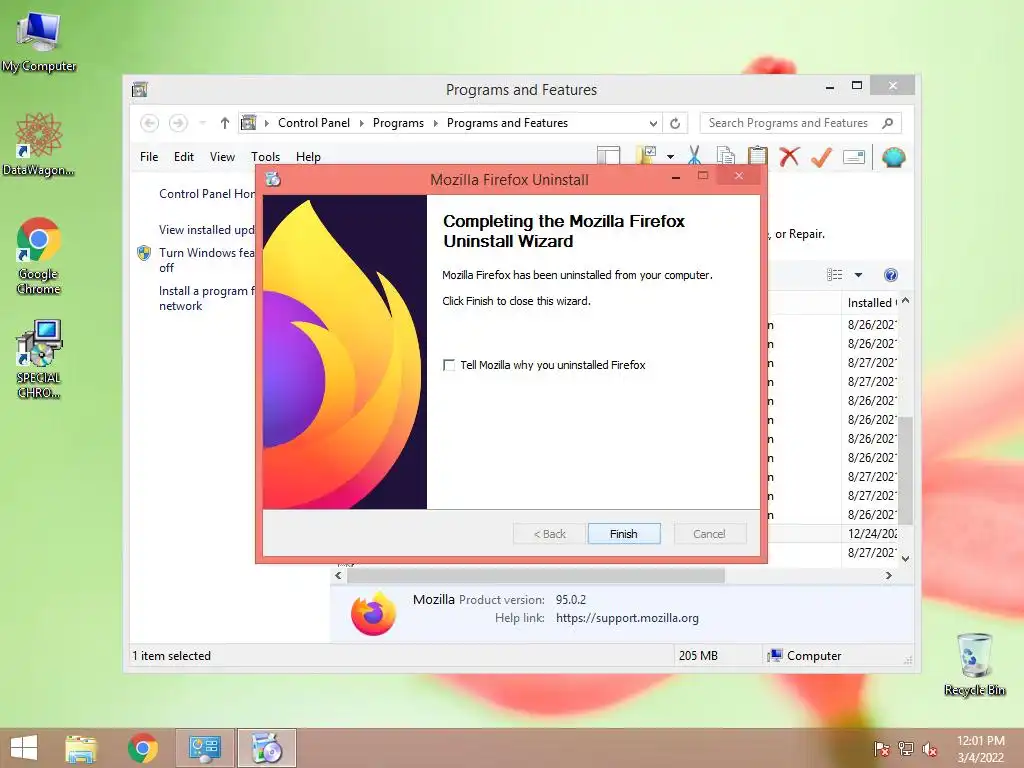Click the Programs breadcrumb segment
The height and width of the screenshot is (768, 1024).
(x=398, y=123)
